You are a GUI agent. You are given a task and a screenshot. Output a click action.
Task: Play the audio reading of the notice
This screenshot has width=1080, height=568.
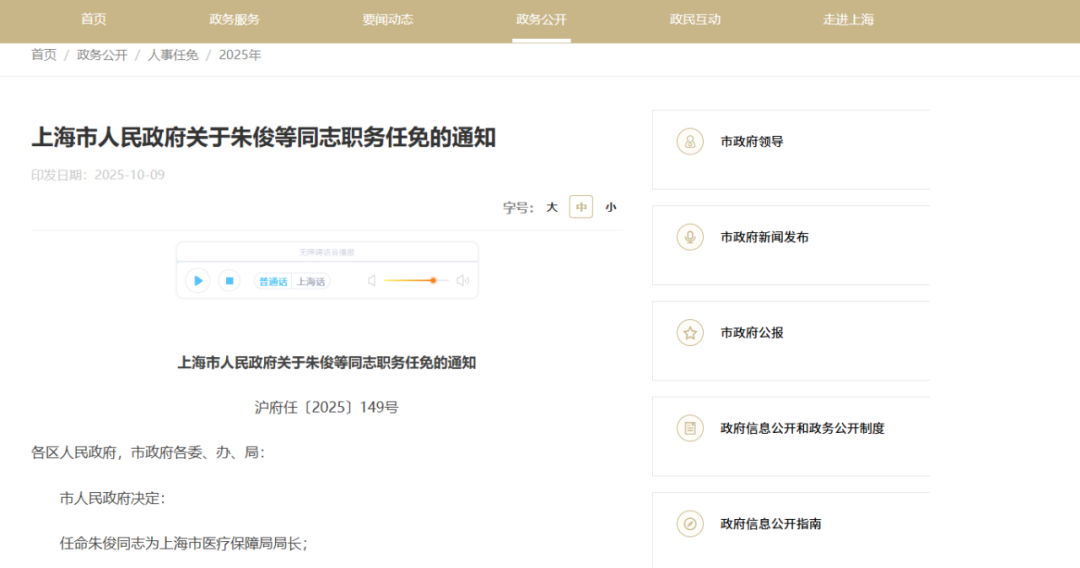click(x=198, y=281)
